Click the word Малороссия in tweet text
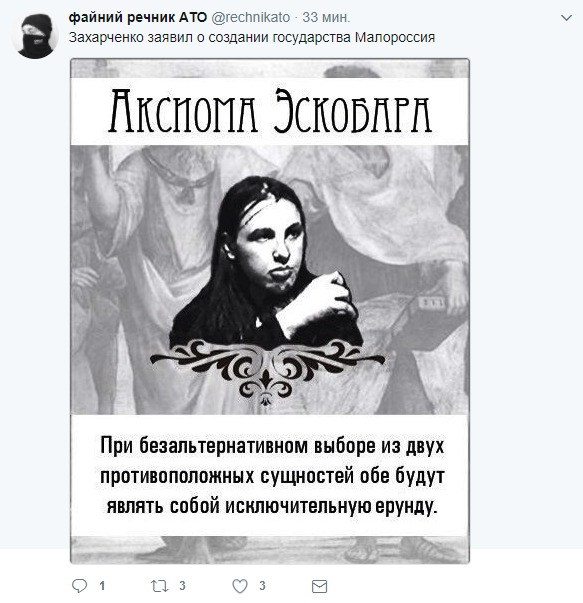The height and width of the screenshot is (603, 583). [x=395, y=37]
